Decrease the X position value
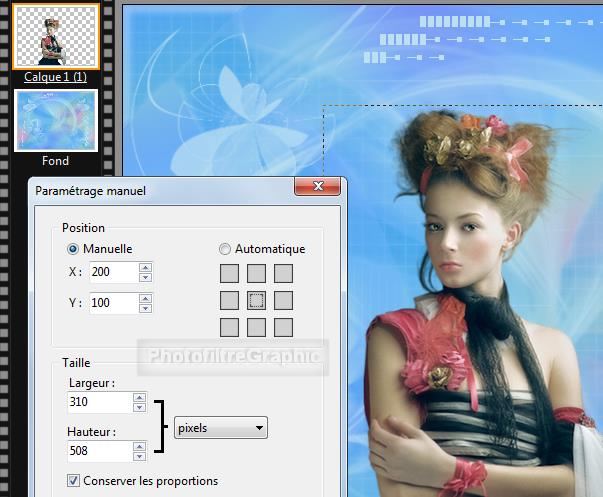 tap(145, 277)
